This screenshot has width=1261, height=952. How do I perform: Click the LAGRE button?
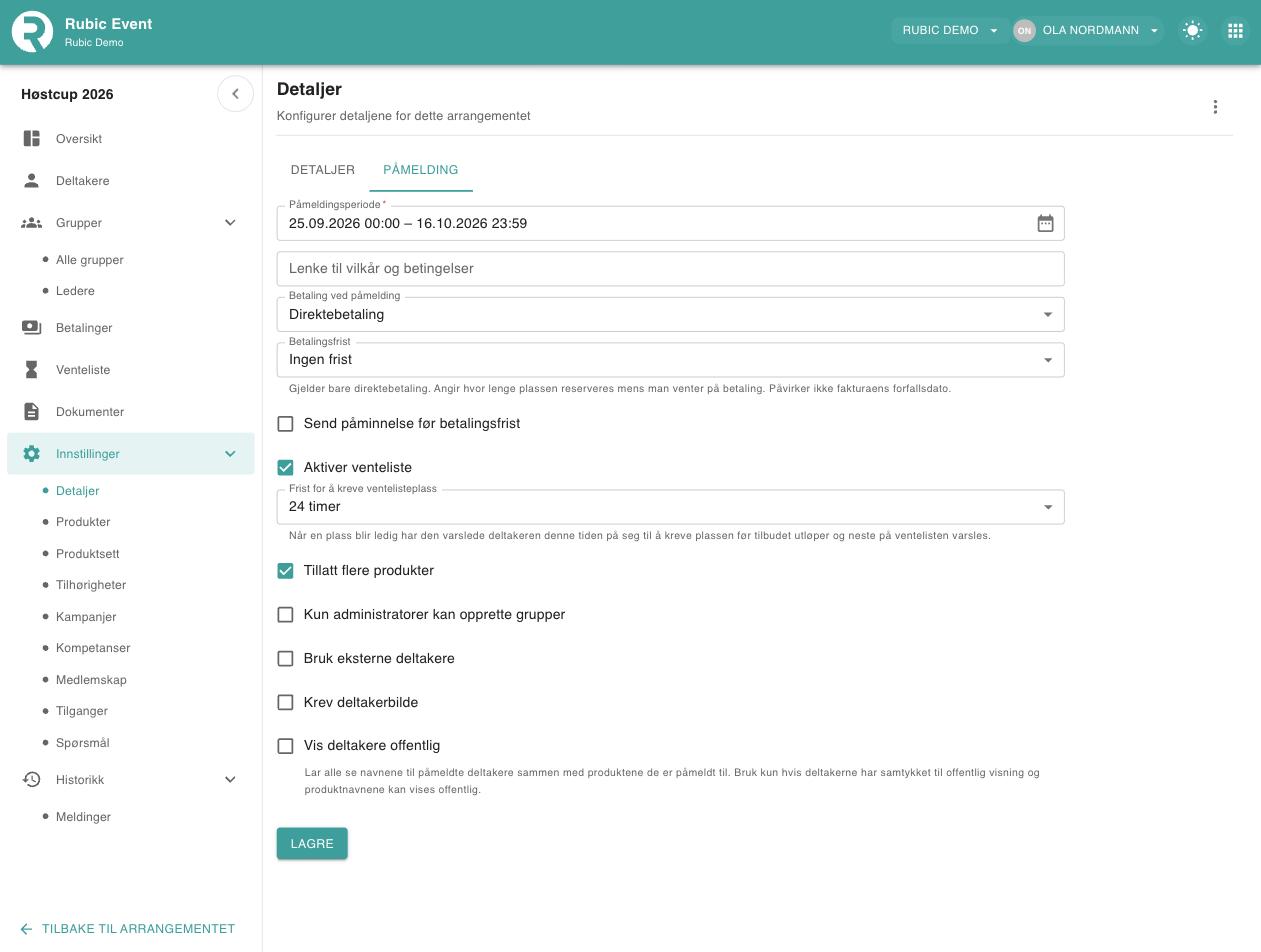[x=312, y=844]
